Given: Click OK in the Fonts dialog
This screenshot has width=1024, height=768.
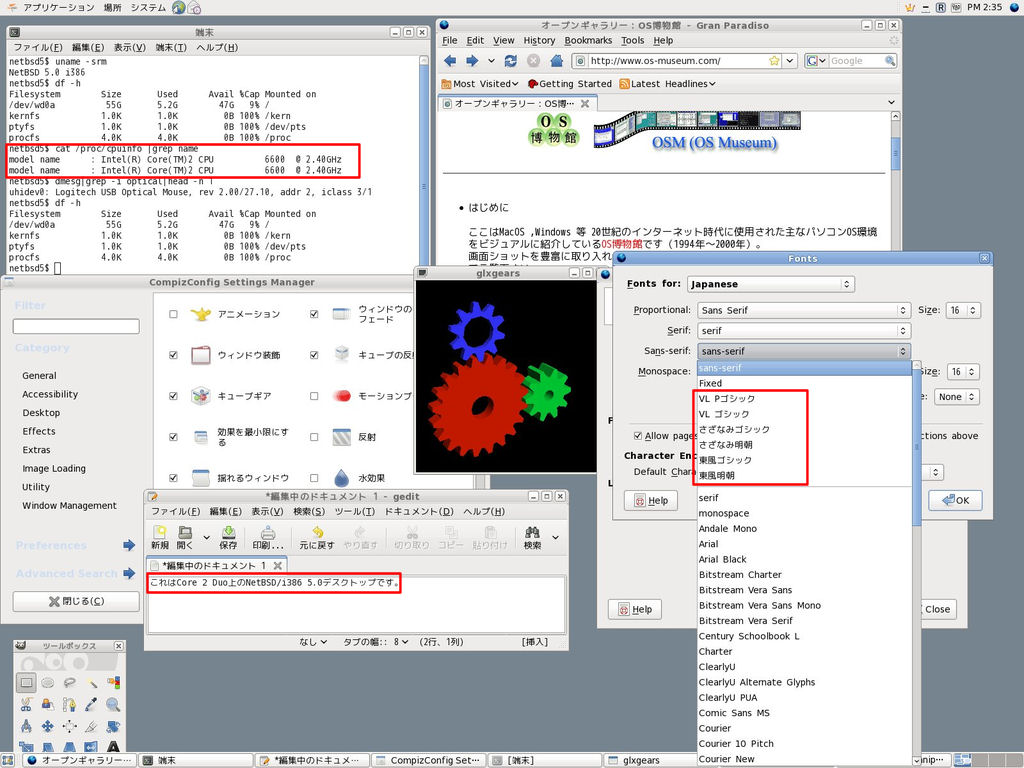Looking at the screenshot, I should coord(955,500).
